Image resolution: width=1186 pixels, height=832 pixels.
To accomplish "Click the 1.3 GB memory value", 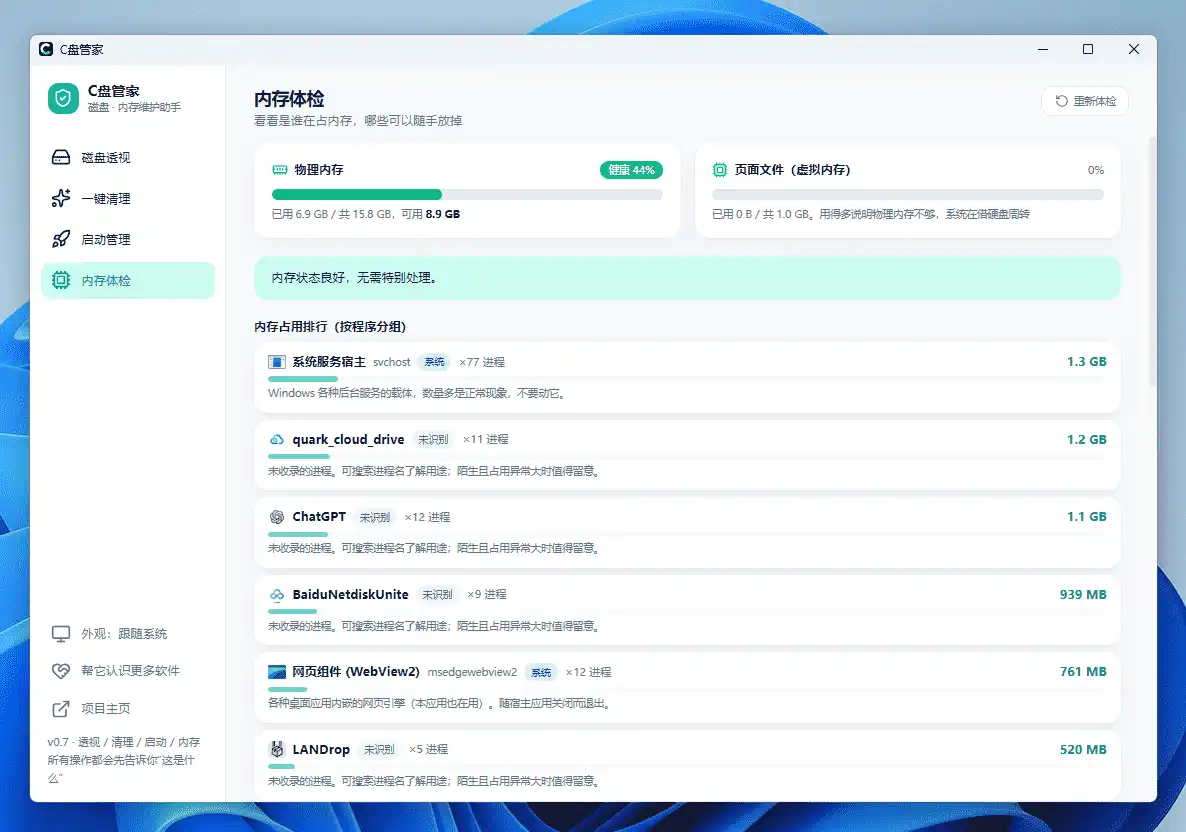I will coord(1086,362).
